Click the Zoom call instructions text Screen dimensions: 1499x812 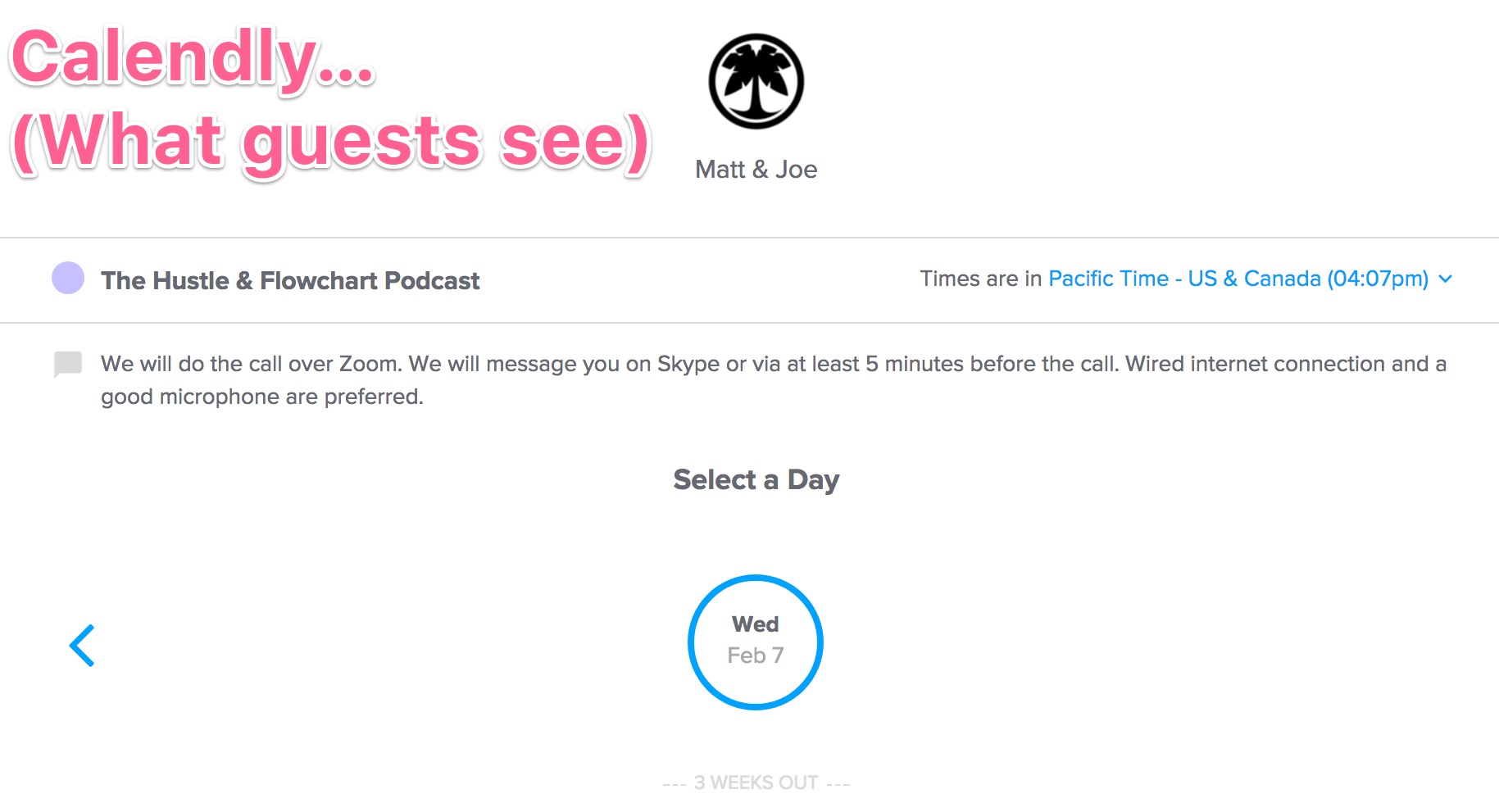click(774, 379)
